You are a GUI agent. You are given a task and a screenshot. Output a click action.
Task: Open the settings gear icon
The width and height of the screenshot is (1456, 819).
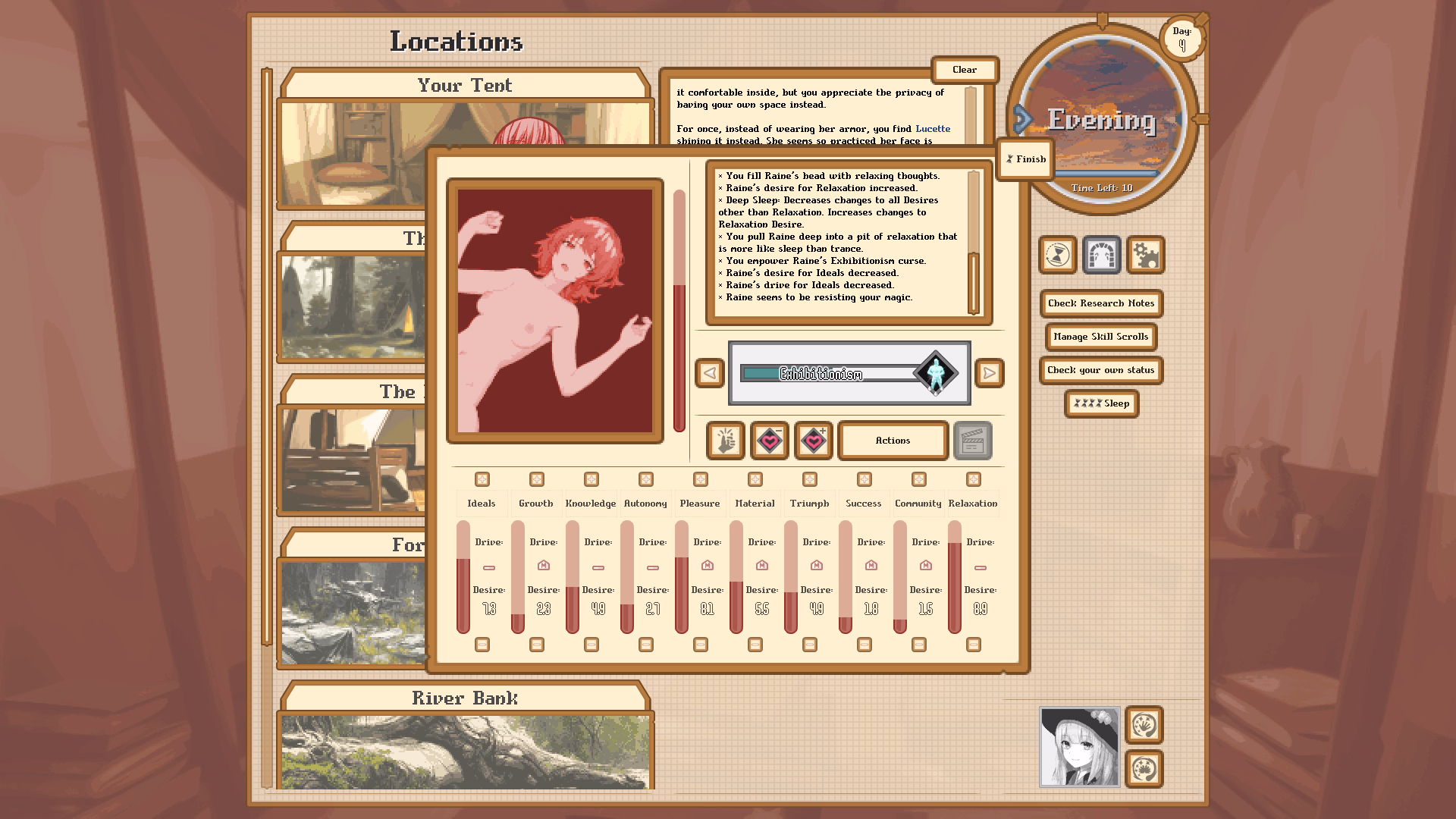coord(1145,256)
